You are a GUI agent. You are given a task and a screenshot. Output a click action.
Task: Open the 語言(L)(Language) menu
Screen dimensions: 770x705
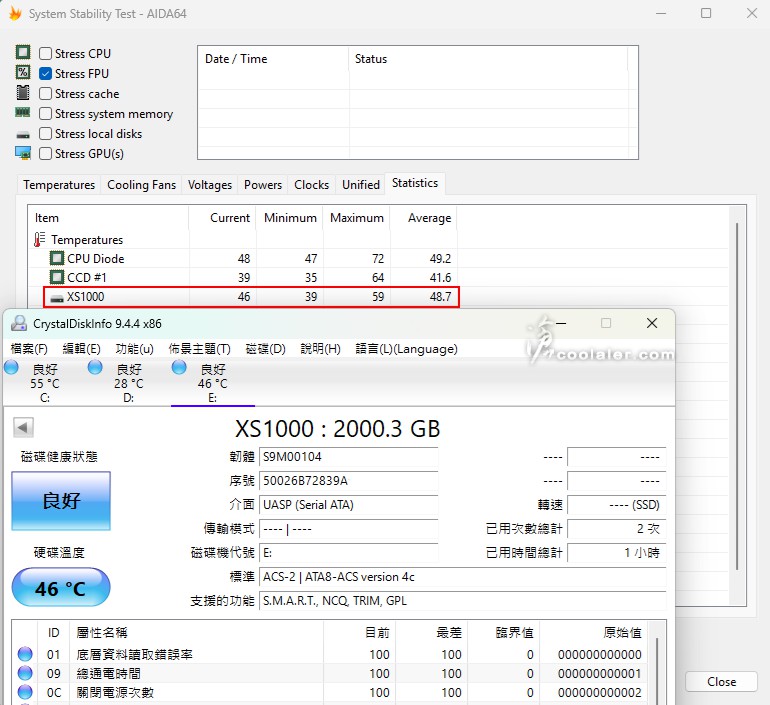click(x=407, y=349)
